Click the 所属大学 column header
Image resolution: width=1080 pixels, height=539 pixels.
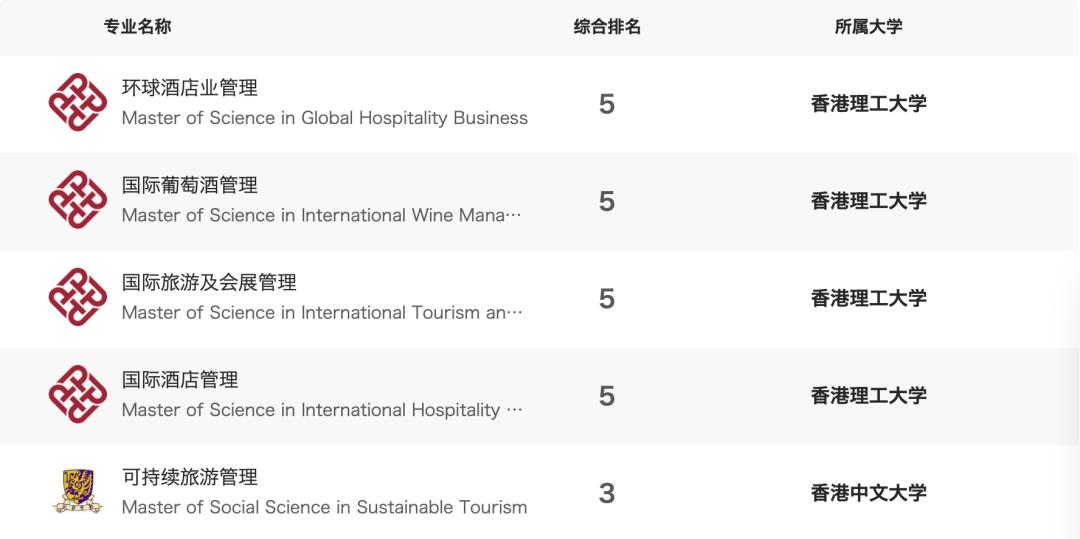pos(868,27)
